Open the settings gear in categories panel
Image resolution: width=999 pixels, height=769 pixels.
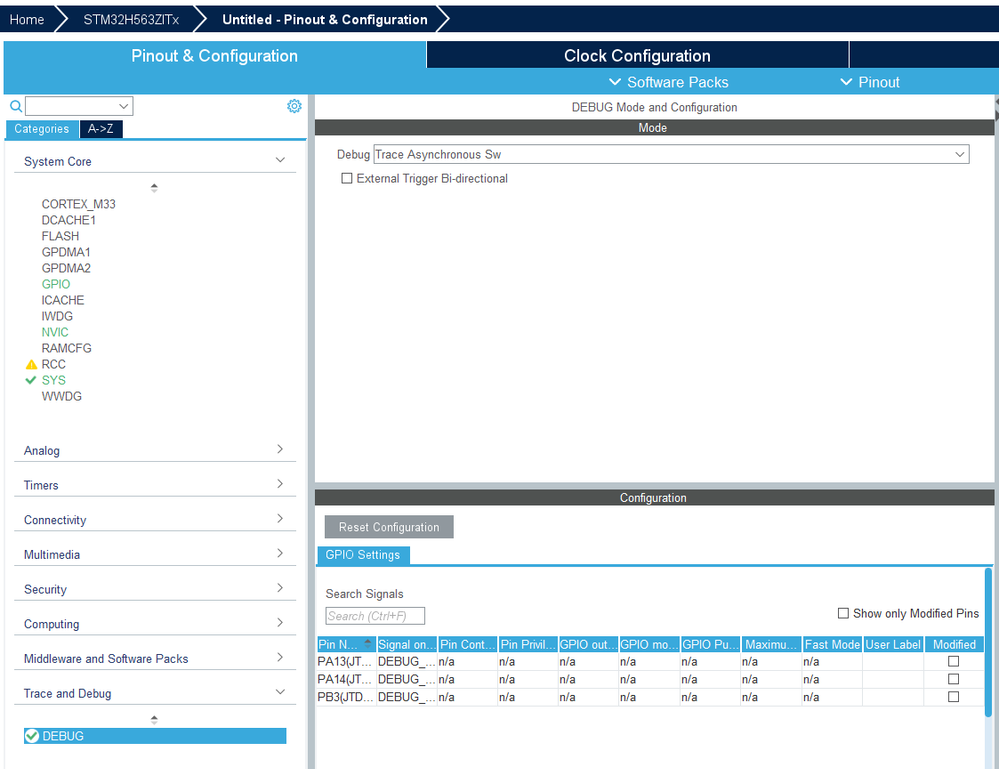click(x=294, y=106)
